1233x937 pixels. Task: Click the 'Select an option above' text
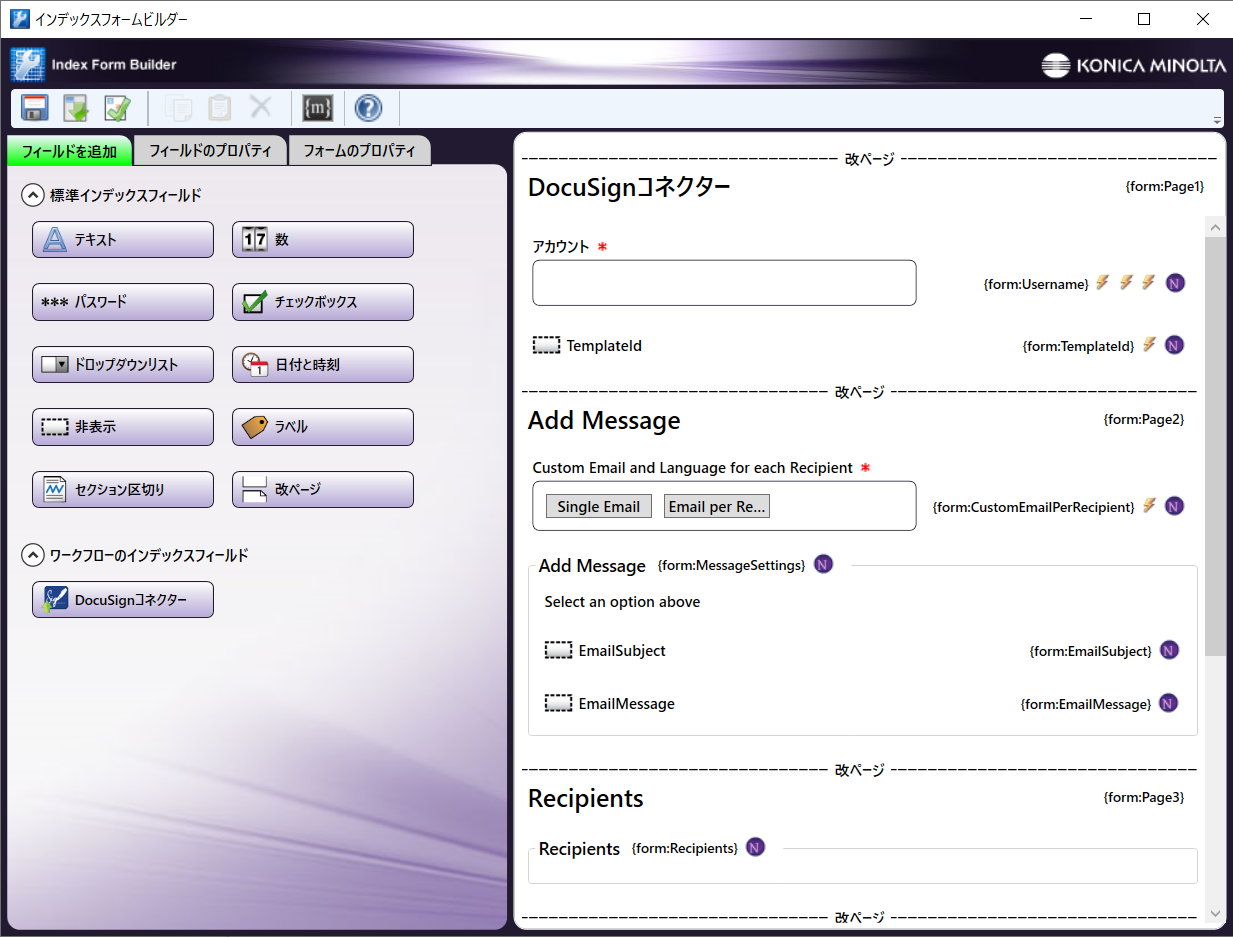pyautogui.click(x=622, y=602)
